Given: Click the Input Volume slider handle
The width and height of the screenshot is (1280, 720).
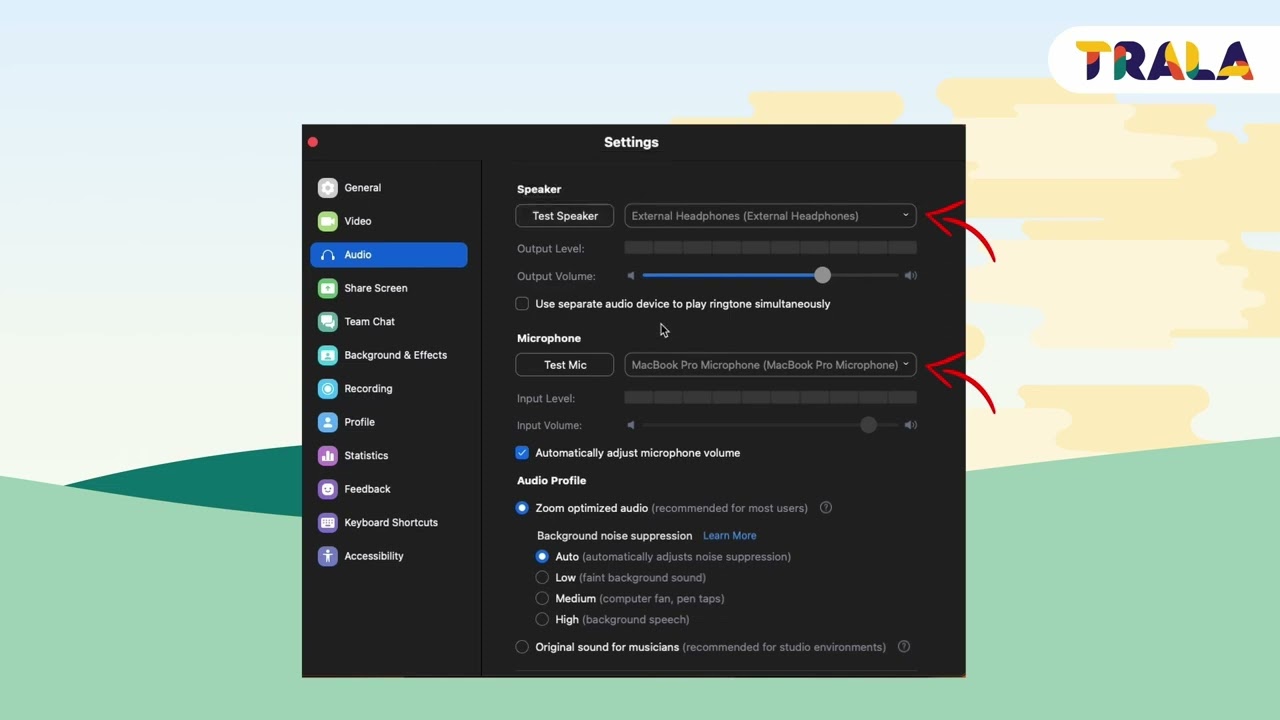Looking at the screenshot, I should (868, 425).
